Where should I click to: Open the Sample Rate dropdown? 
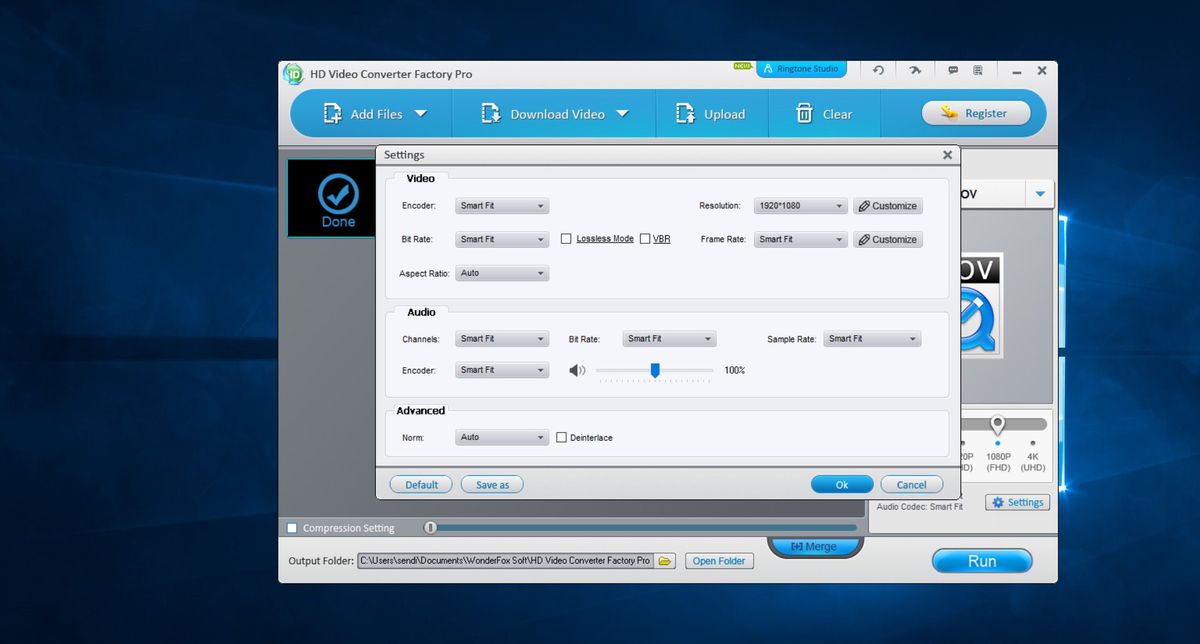pyautogui.click(x=872, y=338)
